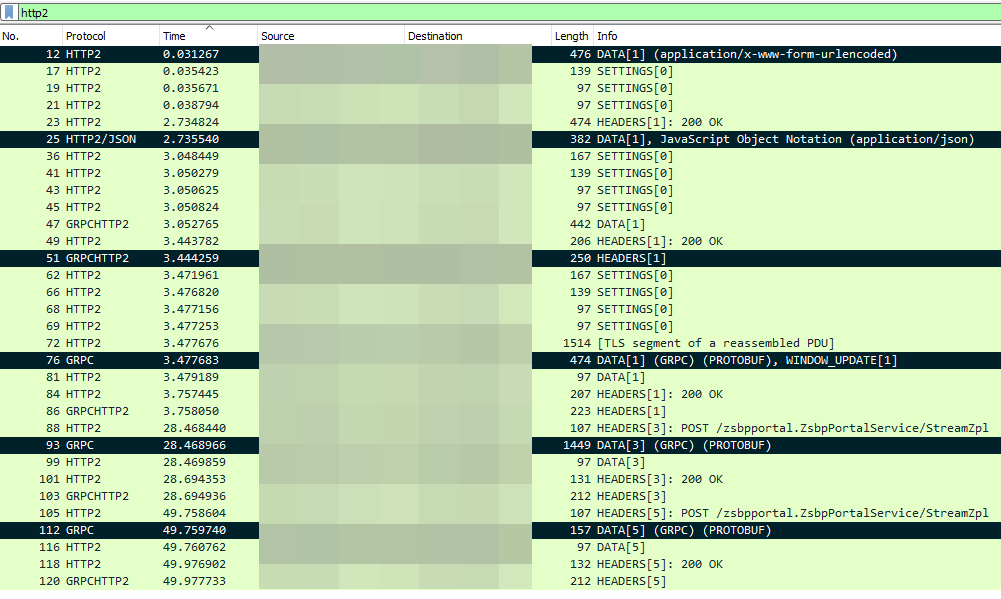The width and height of the screenshot is (1001, 599).
Task: Select packet 21 at time 0.038794
Action: 500,105
